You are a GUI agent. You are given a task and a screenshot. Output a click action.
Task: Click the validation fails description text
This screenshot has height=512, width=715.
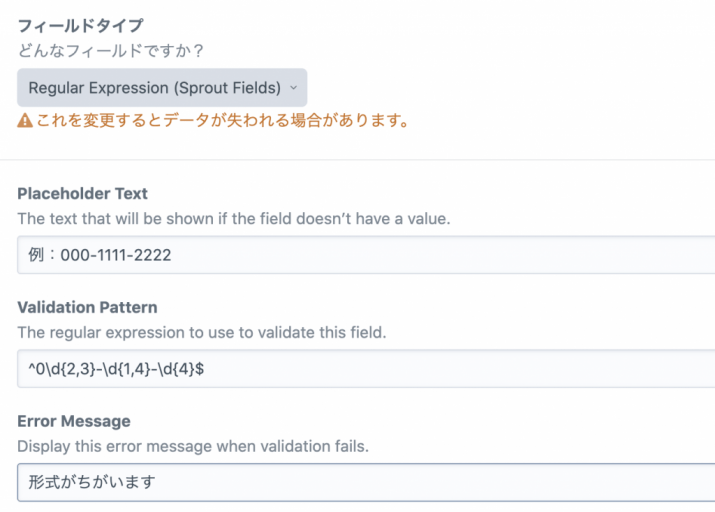click(194, 446)
